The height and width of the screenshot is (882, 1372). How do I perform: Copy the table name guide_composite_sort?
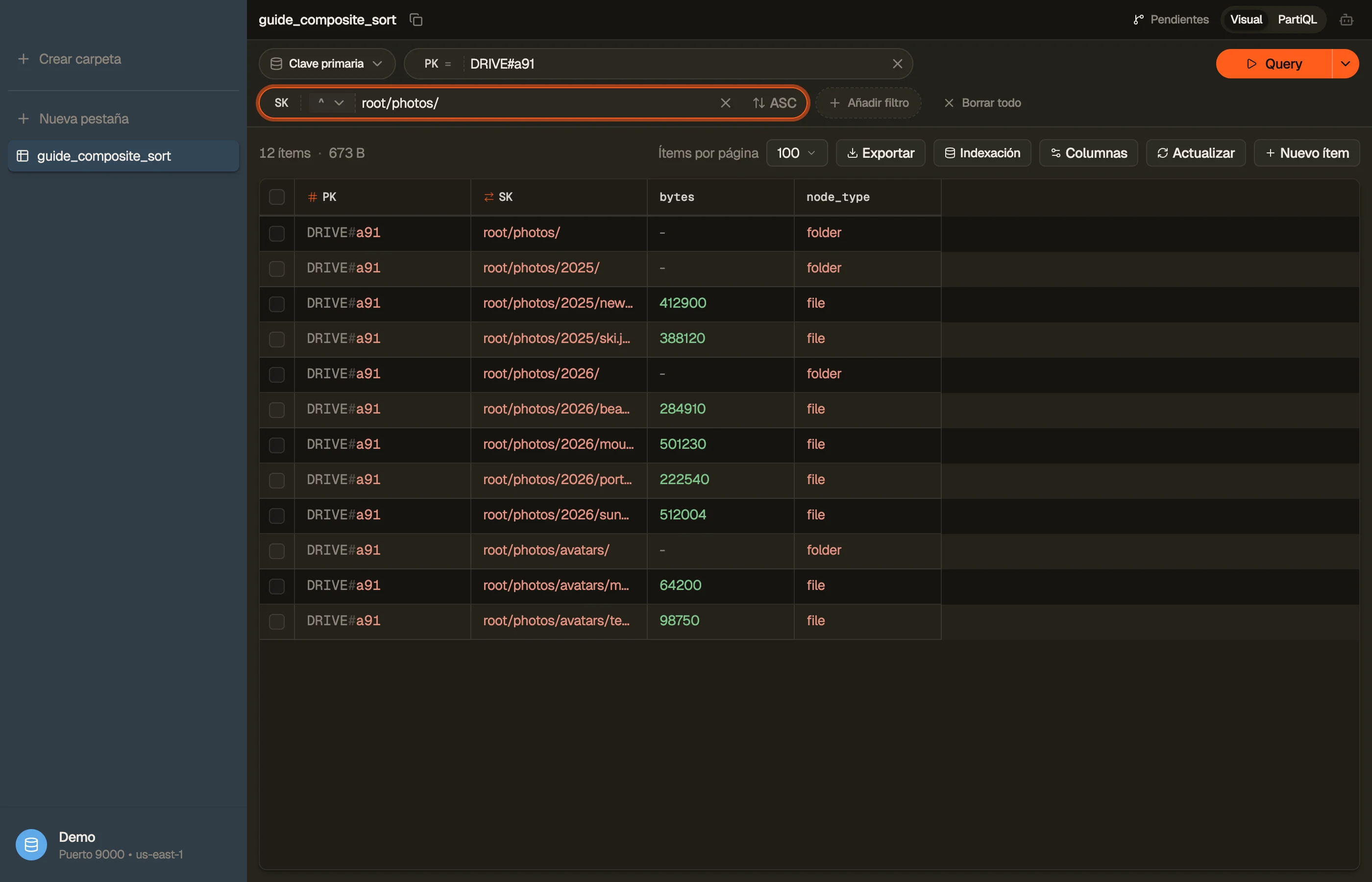pyautogui.click(x=416, y=20)
